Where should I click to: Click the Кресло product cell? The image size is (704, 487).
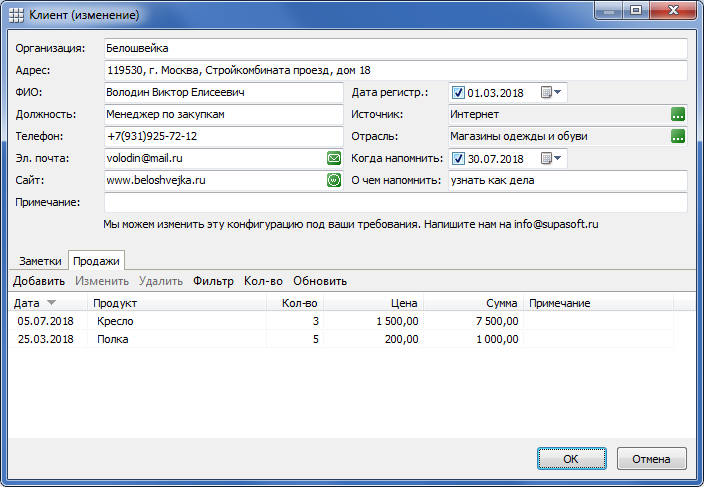pos(177,321)
